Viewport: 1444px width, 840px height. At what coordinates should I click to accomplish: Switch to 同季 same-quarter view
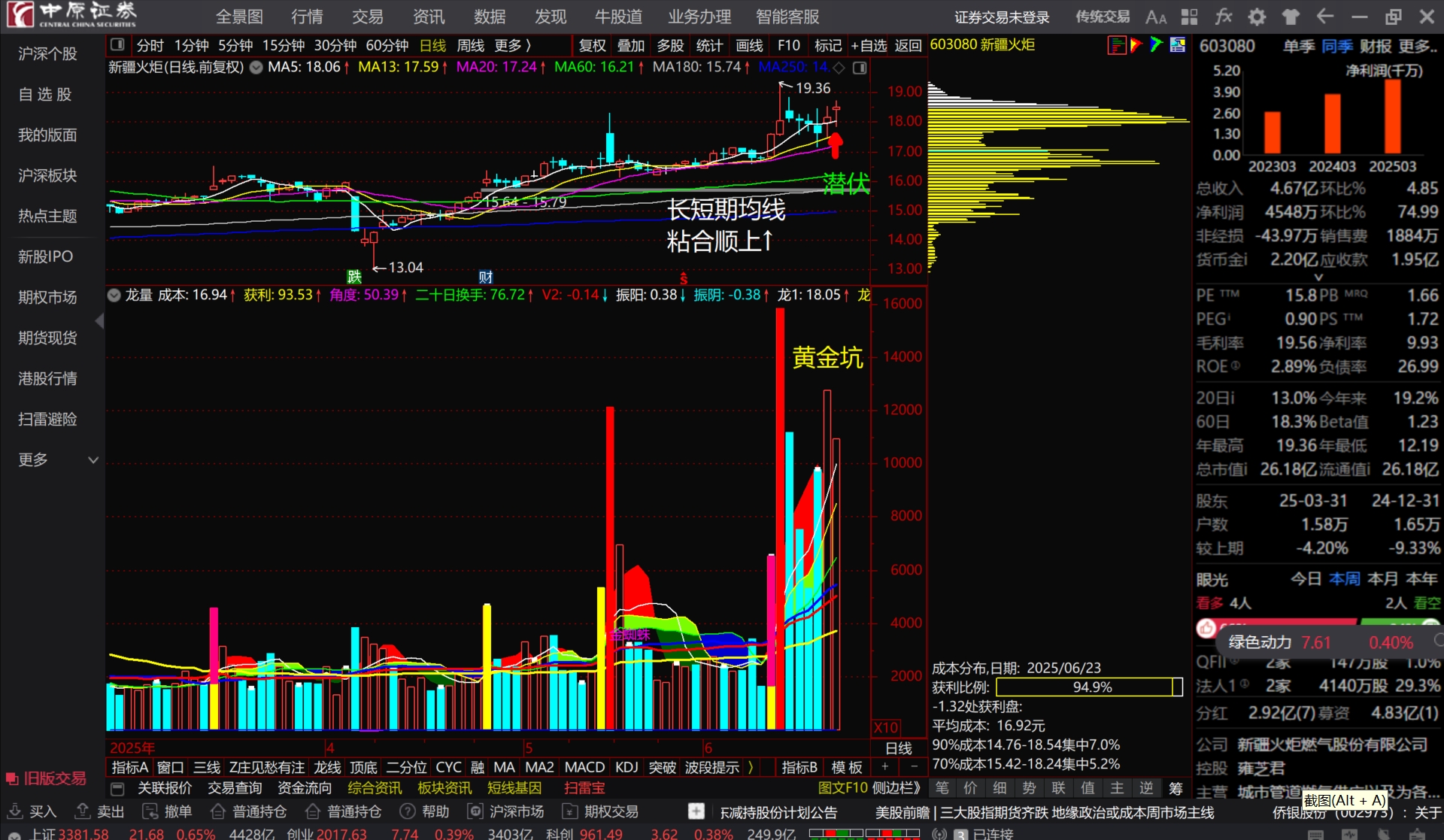[x=1336, y=46]
